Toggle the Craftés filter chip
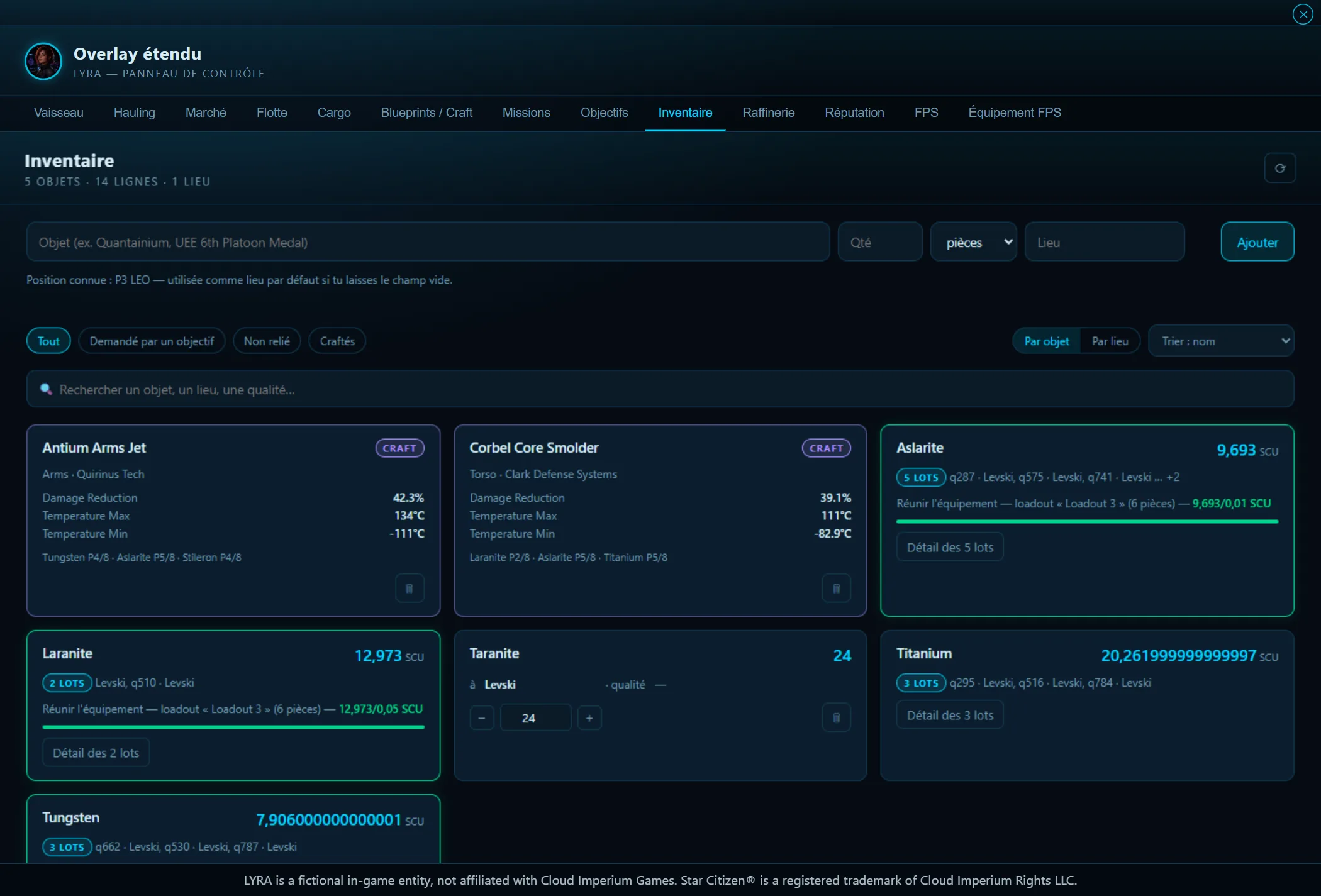The image size is (1321, 896). (337, 341)
